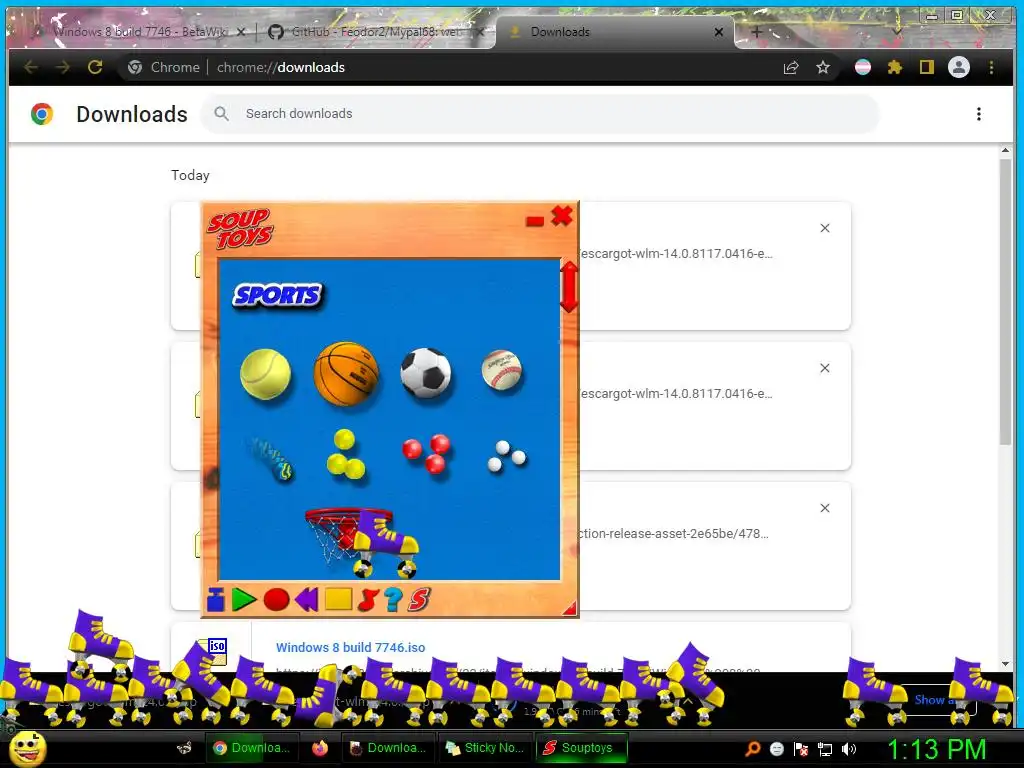The height and width of the screenshot is (768, 1024).
Task: Pick the basketball toy in Souptoys
Action: tap(346, 373)
